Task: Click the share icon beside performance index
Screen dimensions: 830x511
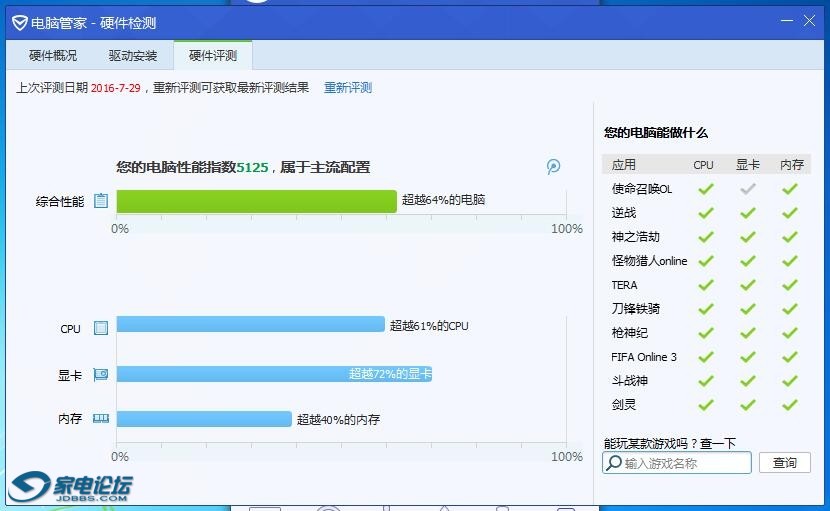Action: coord(553,167)
